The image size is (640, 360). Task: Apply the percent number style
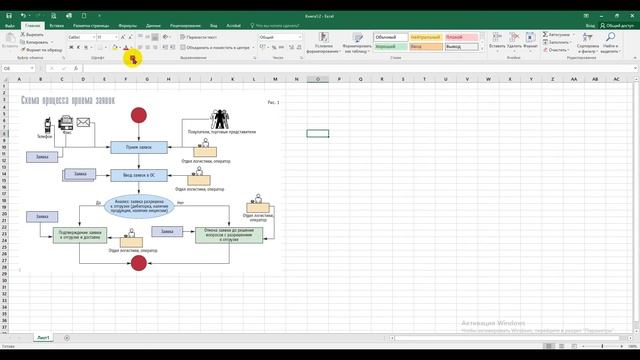274,47
